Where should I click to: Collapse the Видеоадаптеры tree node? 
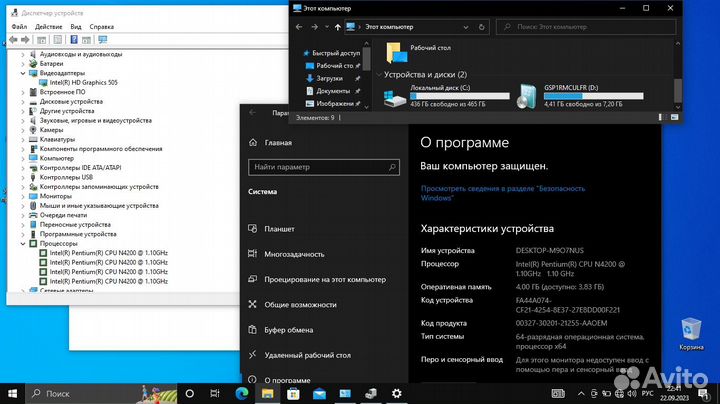click(x=23, y=73)
